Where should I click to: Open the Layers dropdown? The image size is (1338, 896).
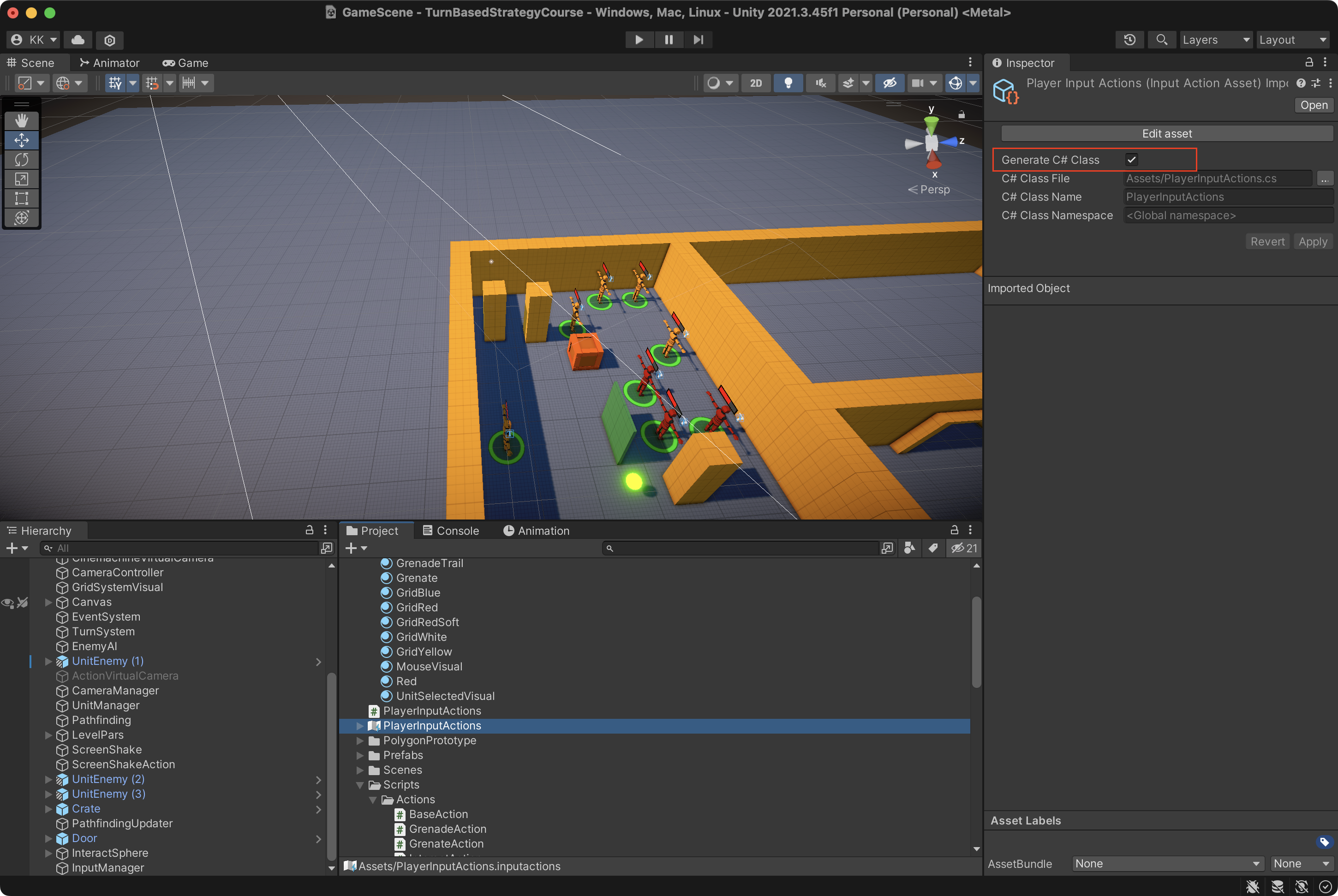[x=1216, y=40]
